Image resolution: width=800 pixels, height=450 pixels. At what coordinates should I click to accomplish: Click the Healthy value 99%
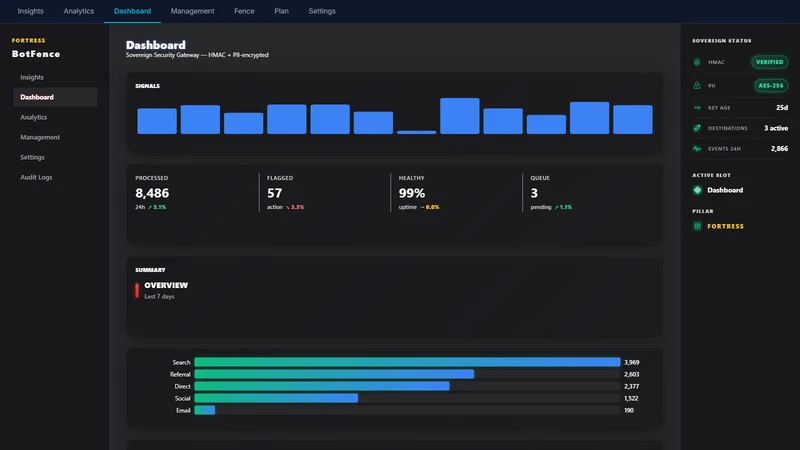(412, 193)
